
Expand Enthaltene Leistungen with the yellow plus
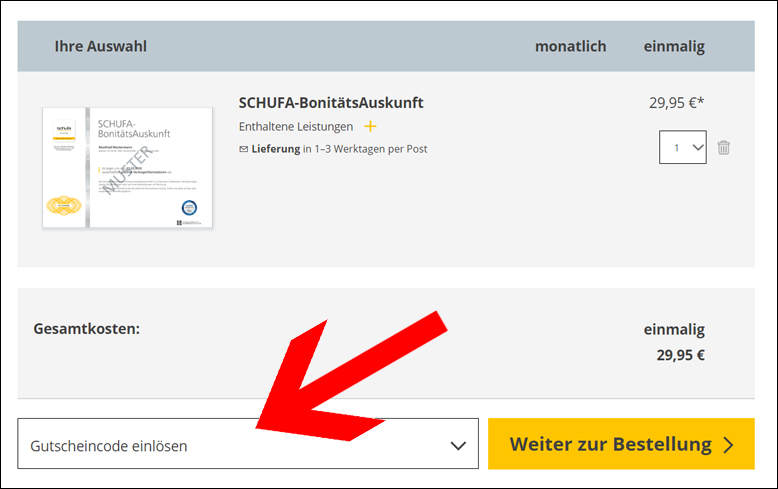point(370,126)
